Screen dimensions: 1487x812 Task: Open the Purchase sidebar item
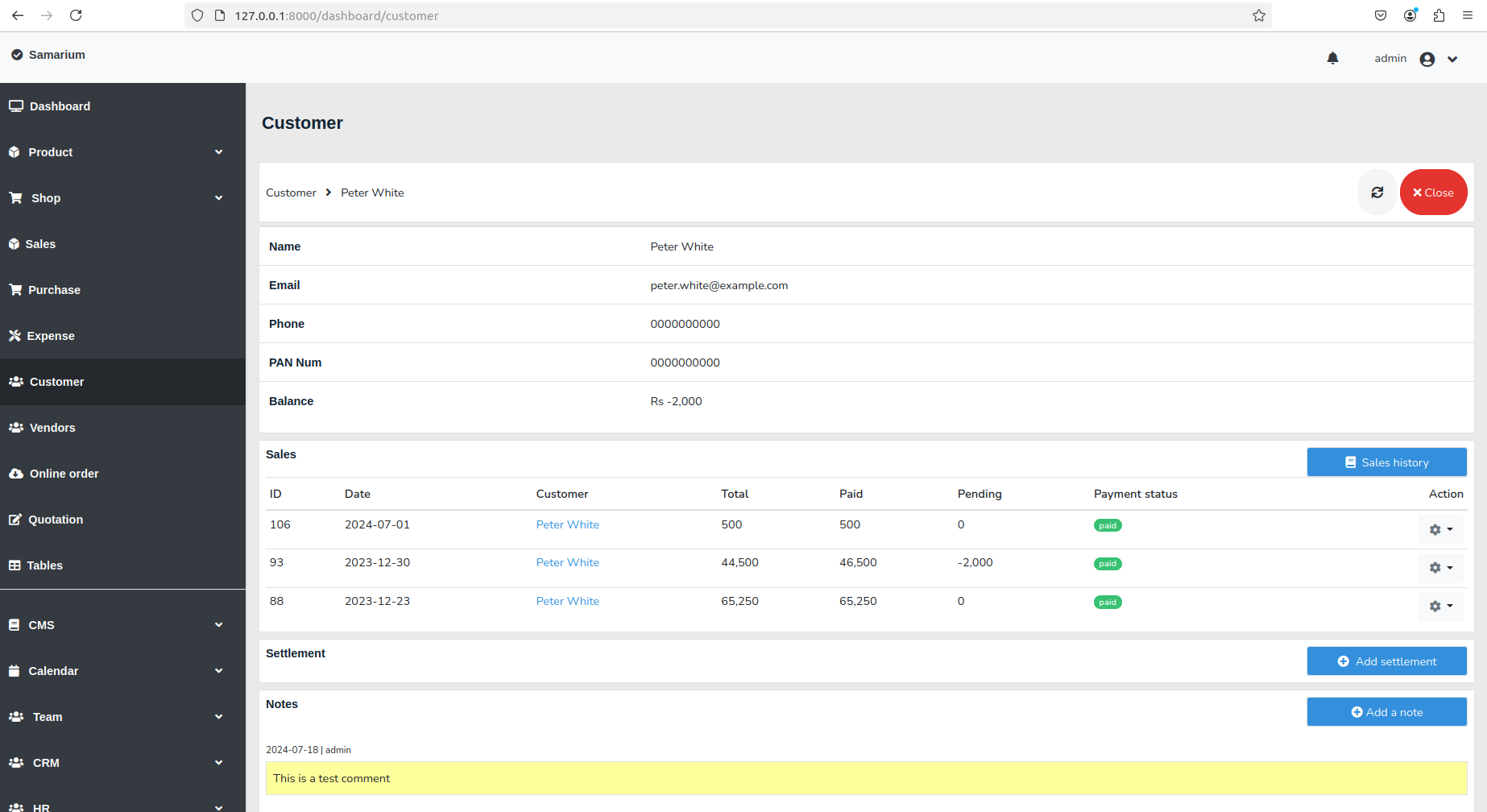pos(122,290)
